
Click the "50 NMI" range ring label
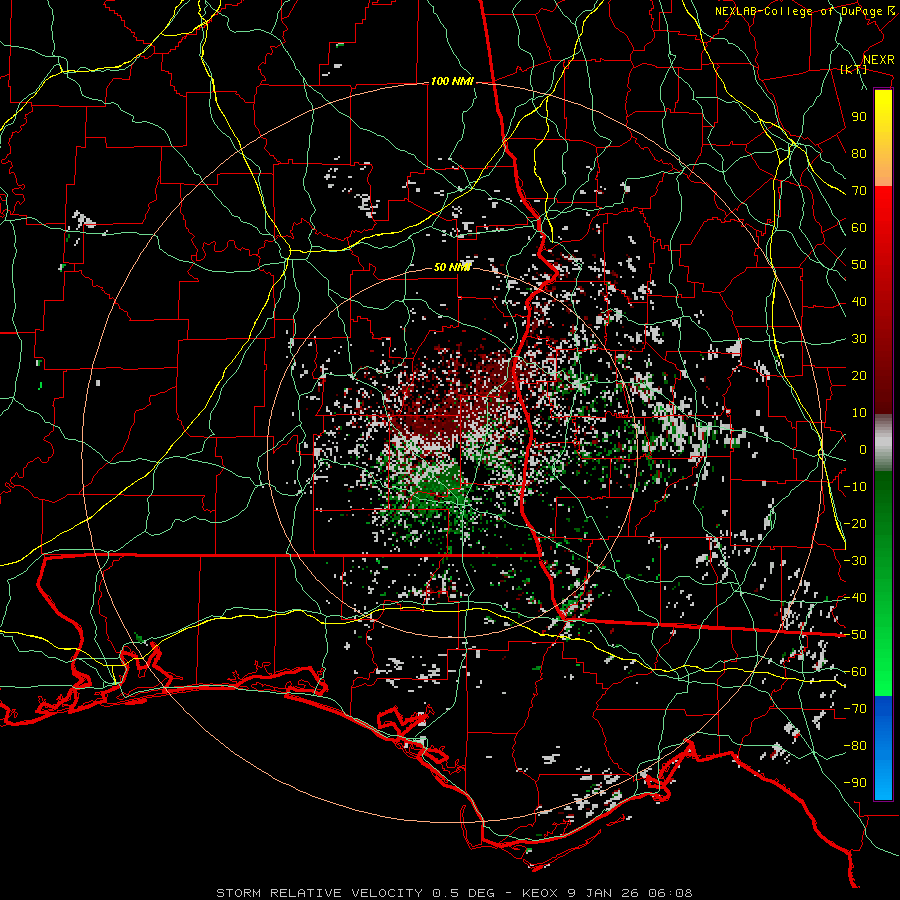pyautogui.click(x=452, y=267)
